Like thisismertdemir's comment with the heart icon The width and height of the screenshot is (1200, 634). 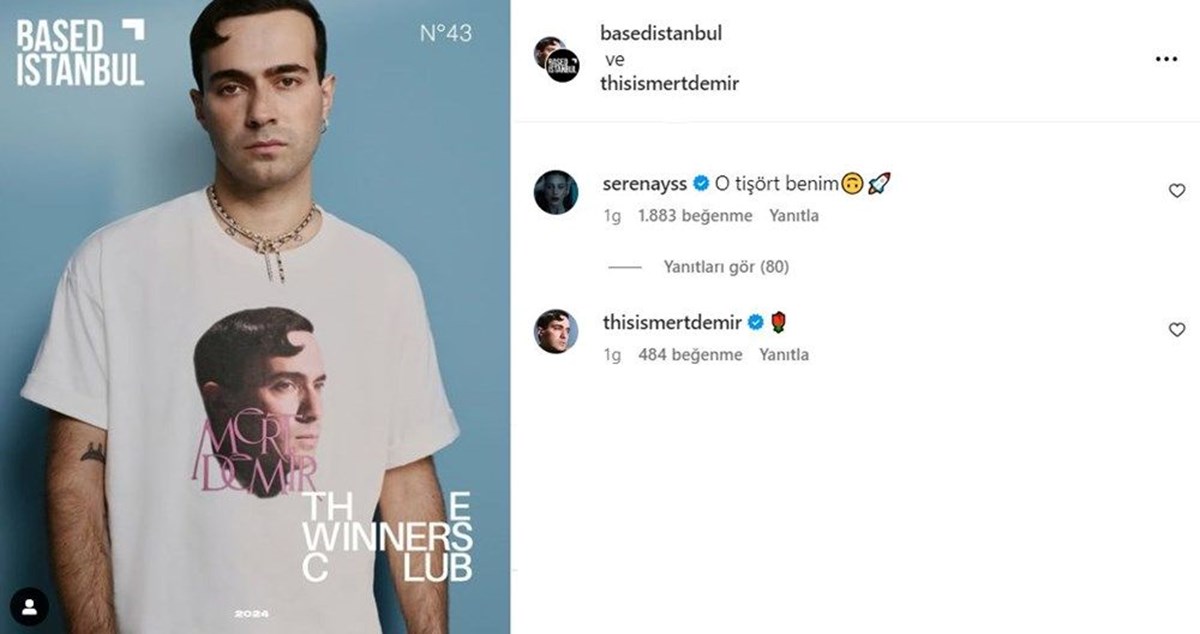click(1177, 330)
